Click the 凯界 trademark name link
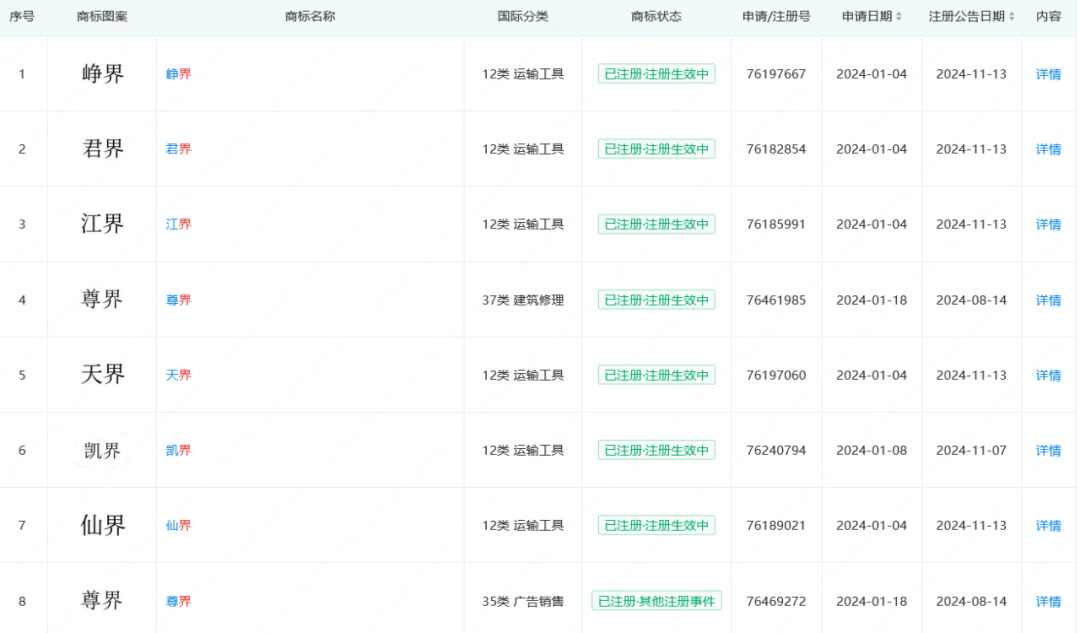This screenshot has height=633, width=1080. click(x=178, y=450)
